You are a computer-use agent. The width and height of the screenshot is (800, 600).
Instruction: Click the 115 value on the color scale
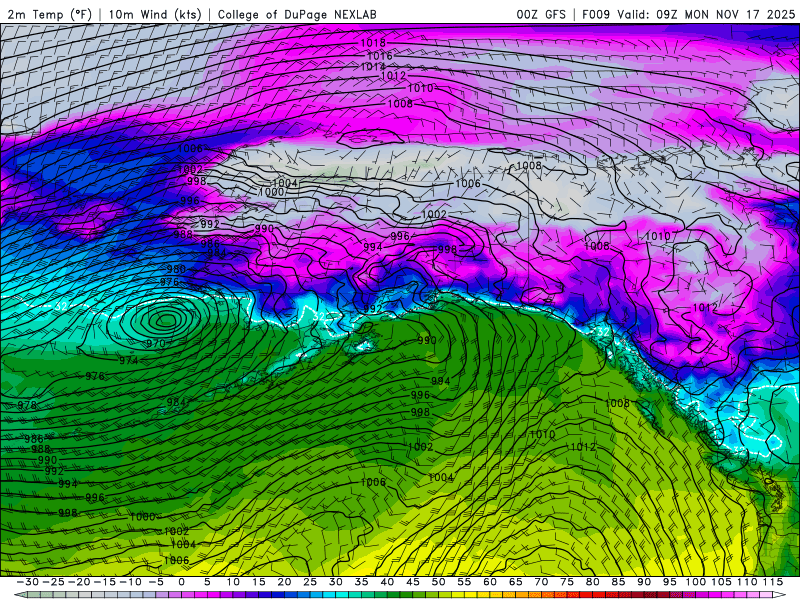click(772, 582)
